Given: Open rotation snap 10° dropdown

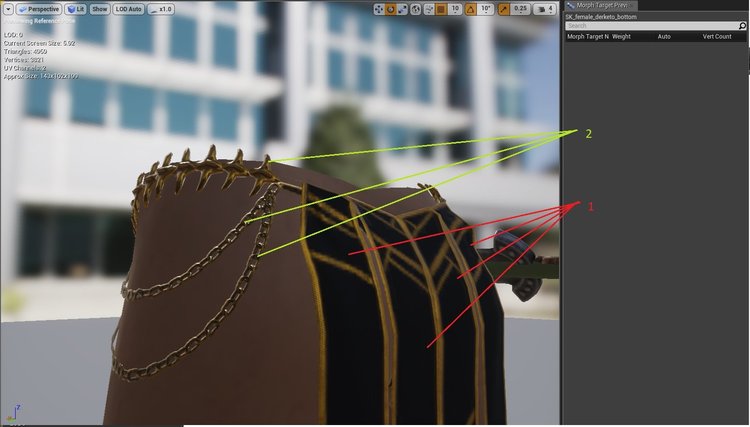Looking at the screenshot, I should click(x=486, y=9).
